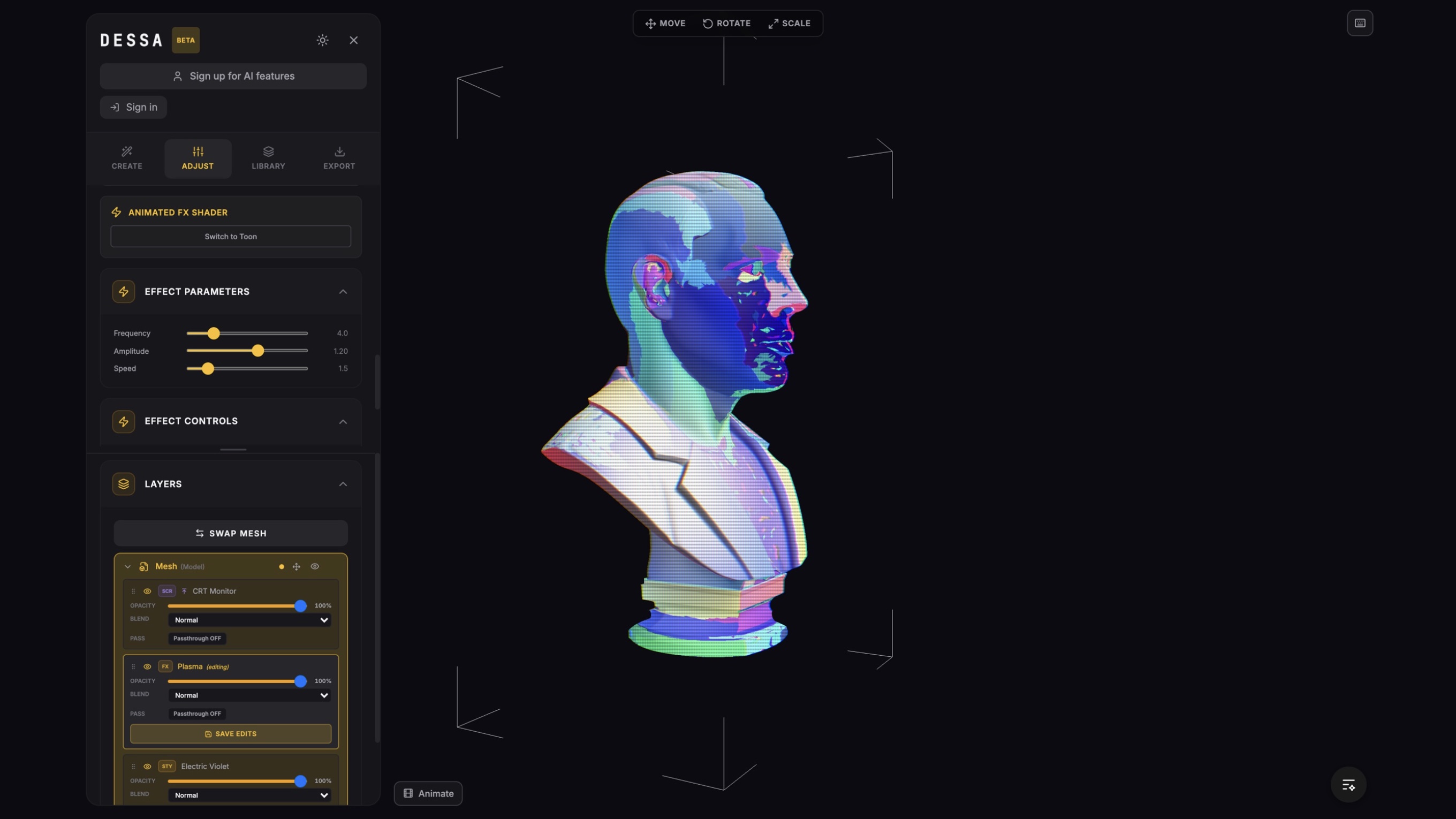Click the Switch to Toon button
The height and width of the screenshot is (819, 1456).
click(x=231, y=236)
